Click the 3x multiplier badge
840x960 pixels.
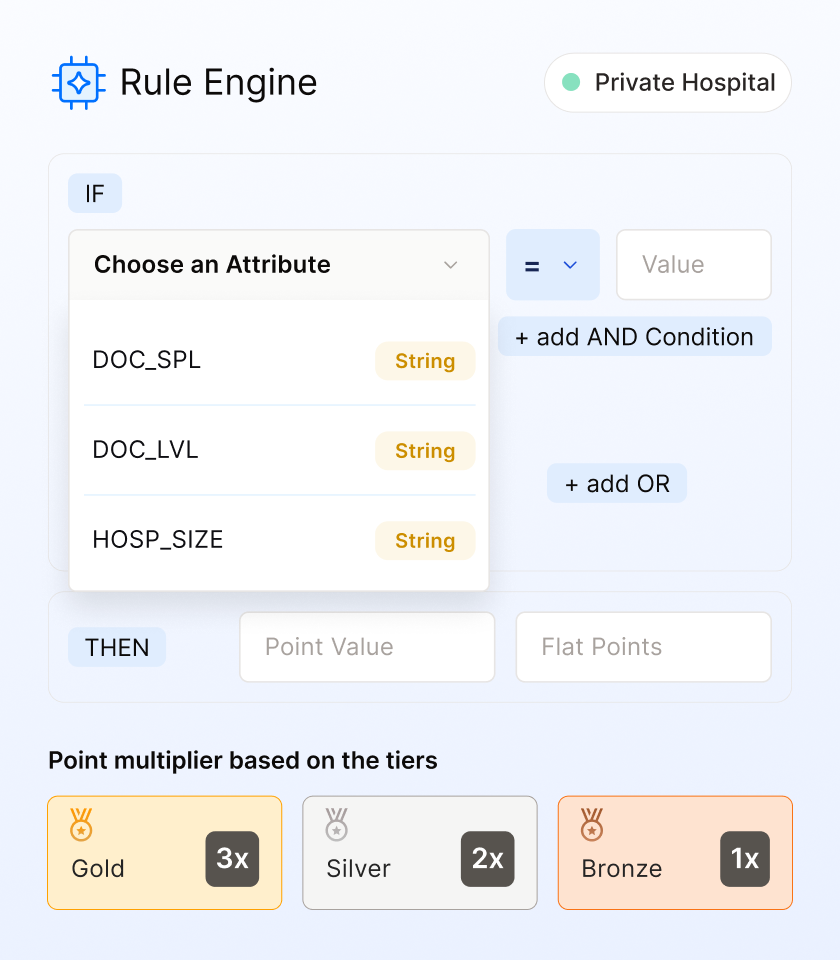point(232,859)
